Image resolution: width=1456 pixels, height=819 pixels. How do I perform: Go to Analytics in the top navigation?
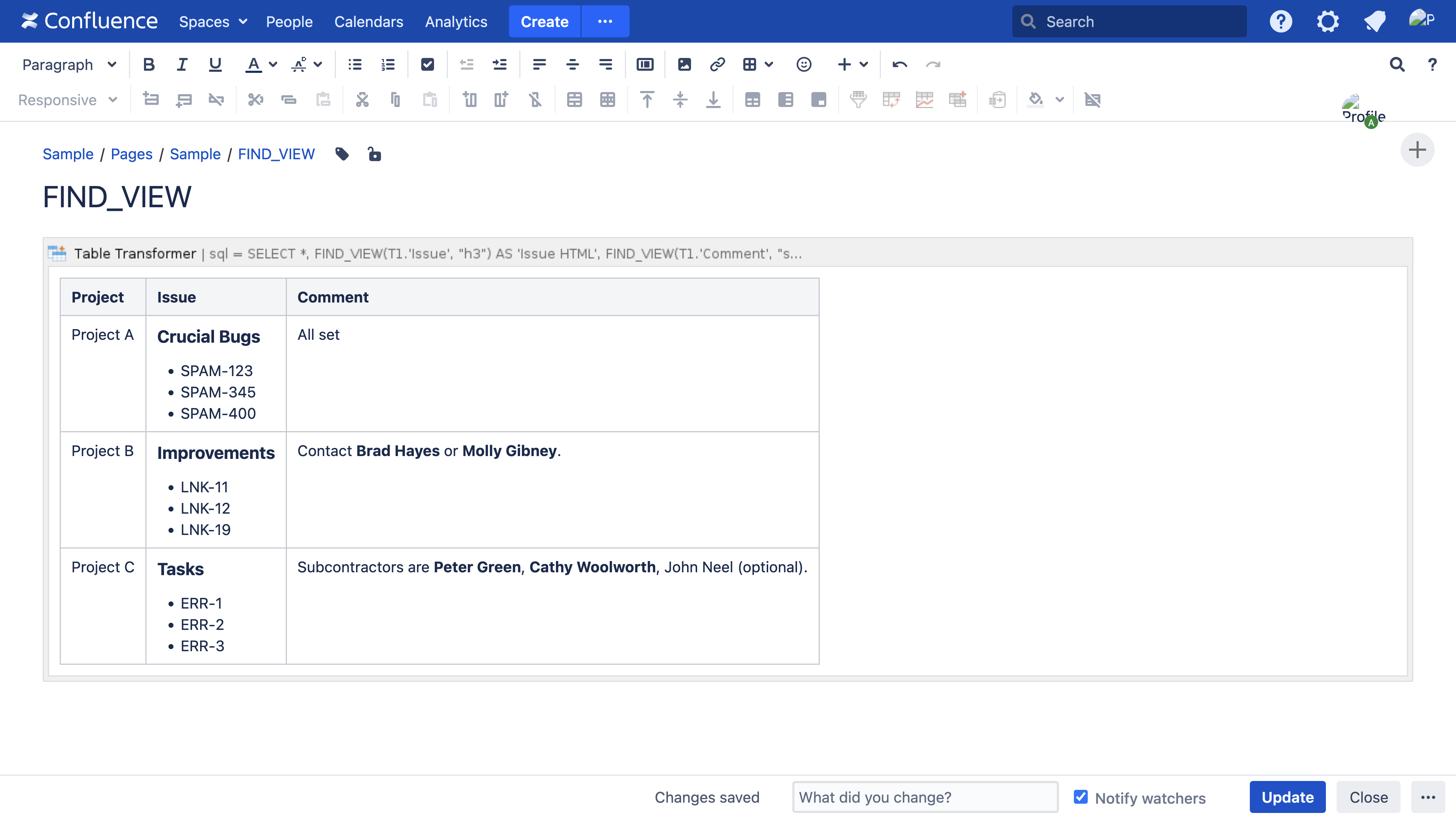[456, 21]
